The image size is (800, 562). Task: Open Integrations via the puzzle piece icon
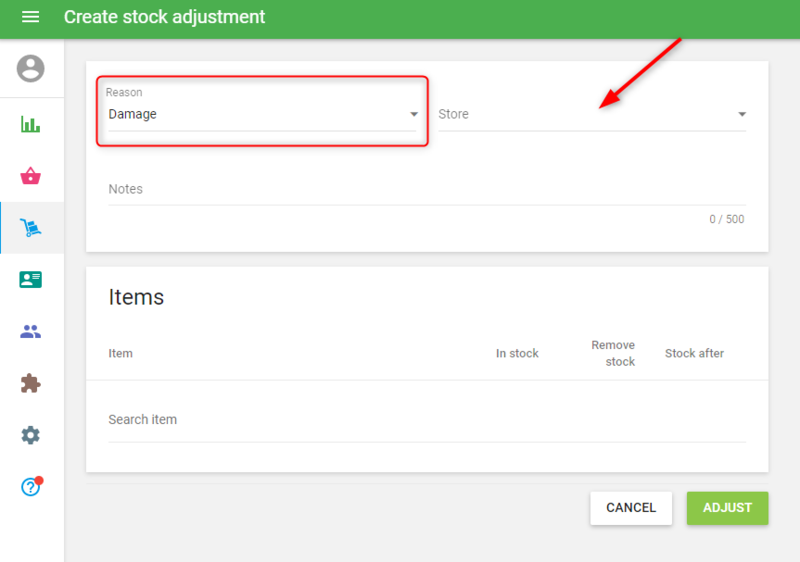[x=31, y=383]
